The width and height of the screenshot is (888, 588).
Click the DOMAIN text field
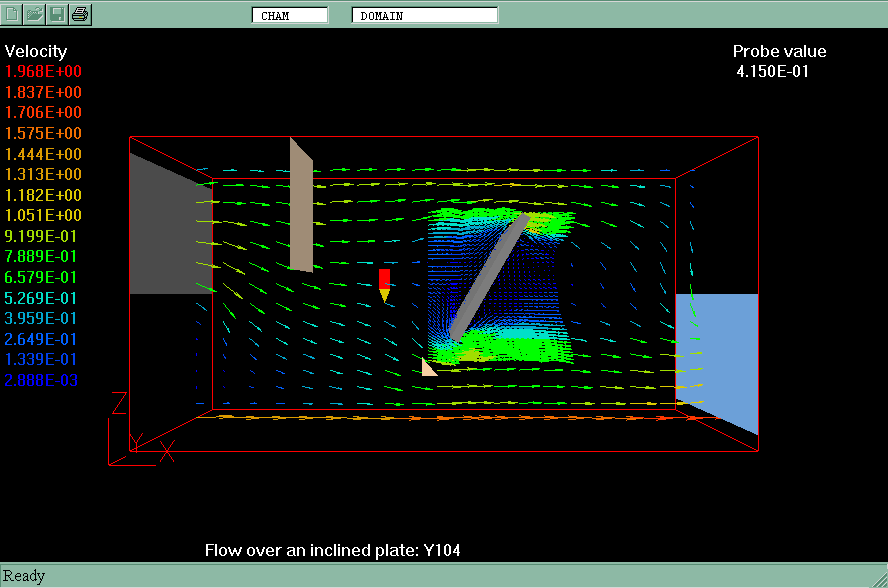[424, 16]
